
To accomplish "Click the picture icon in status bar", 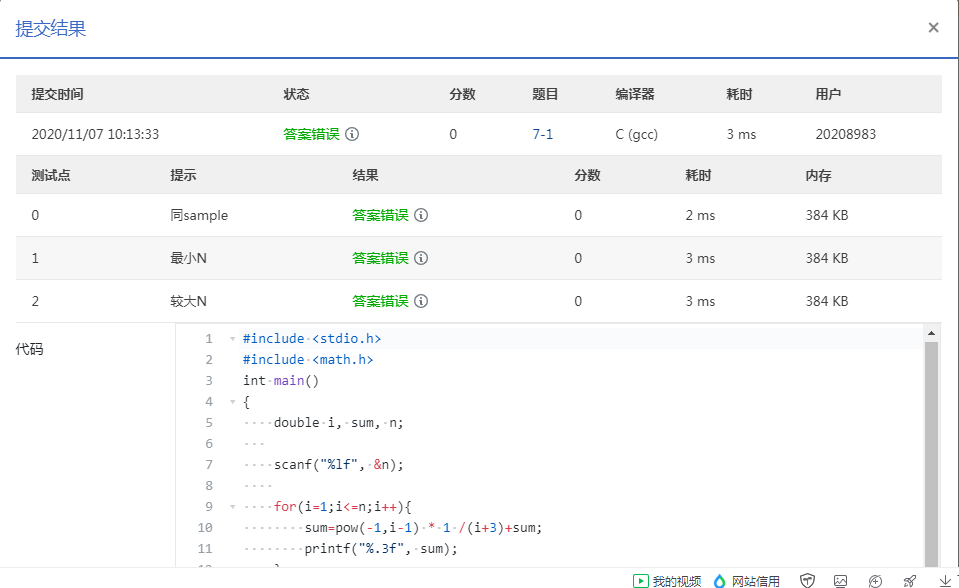I will pyautogui.click(x=841, y=580).
